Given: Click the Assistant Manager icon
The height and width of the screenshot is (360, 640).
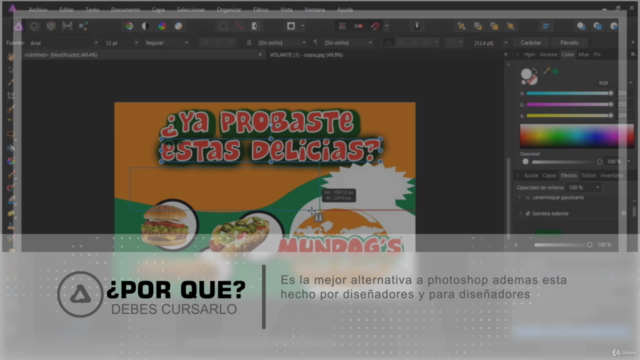Looking at the screenshot, I should [417, 26].
